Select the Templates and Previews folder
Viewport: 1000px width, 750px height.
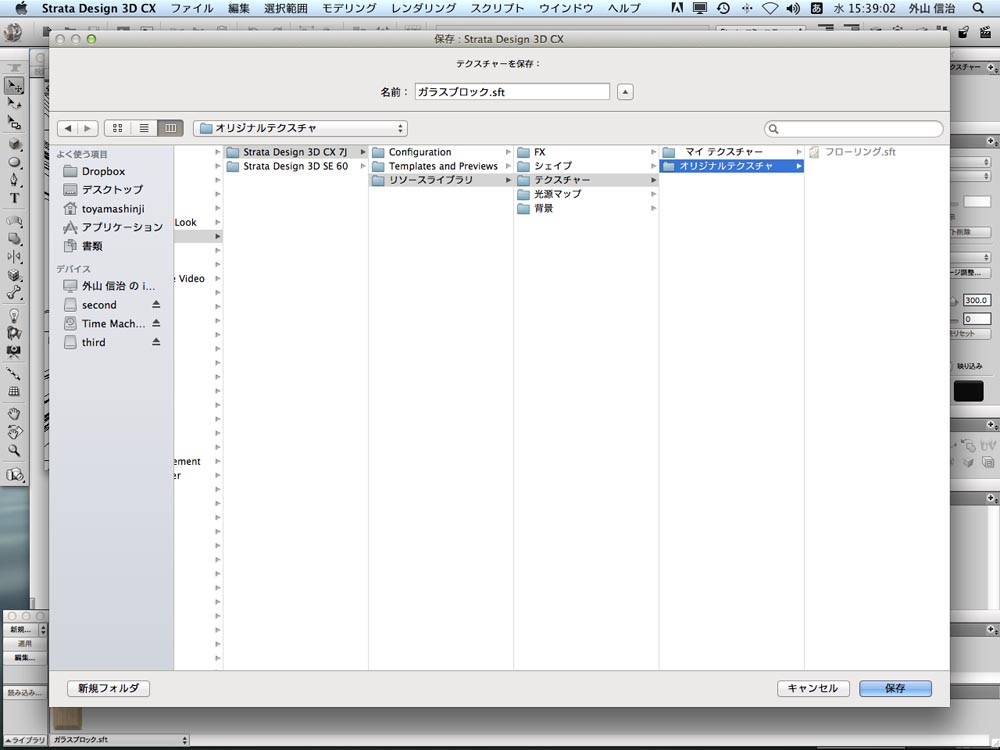[x=441, y=166]
